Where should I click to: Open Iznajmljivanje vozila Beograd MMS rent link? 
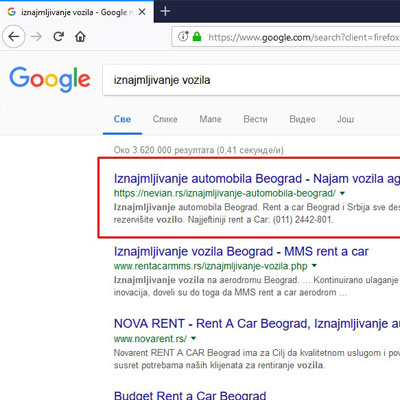pyautogui.click(x=241, y=251)
